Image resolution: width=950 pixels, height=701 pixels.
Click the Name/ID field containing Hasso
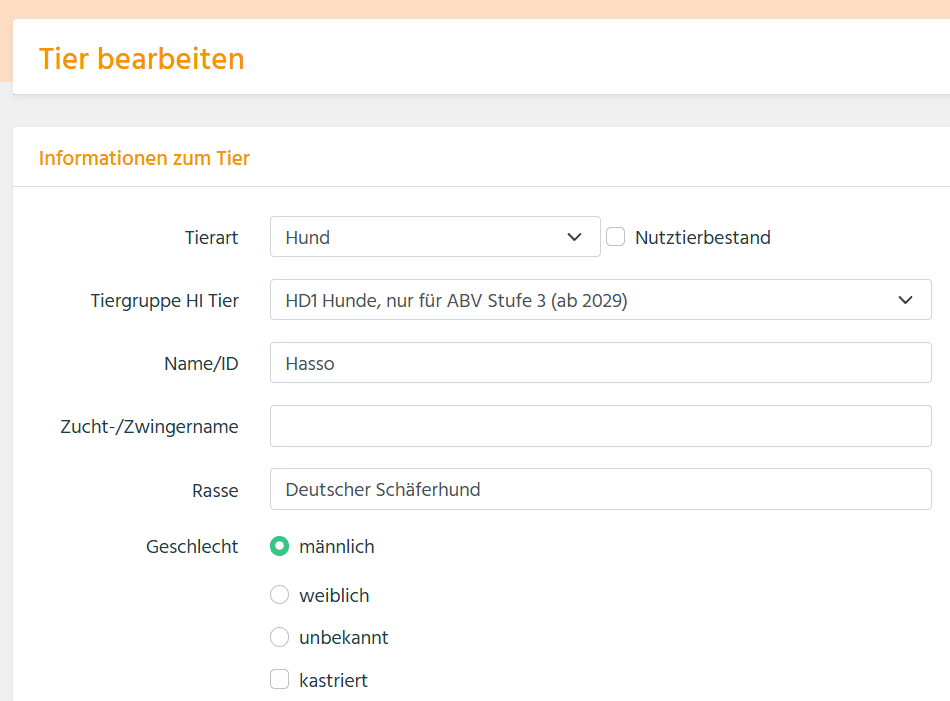[600, 363]
